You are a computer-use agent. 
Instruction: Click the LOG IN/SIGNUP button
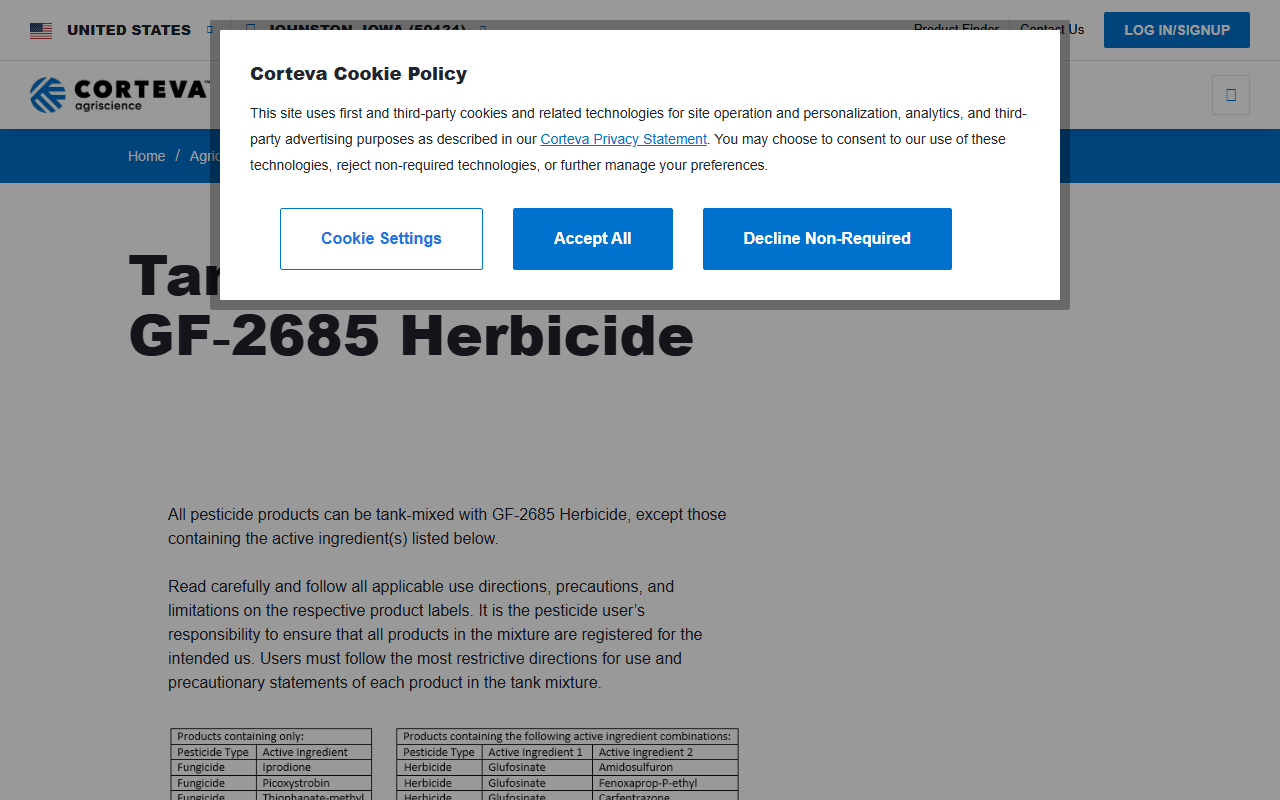click(1177, 30)
